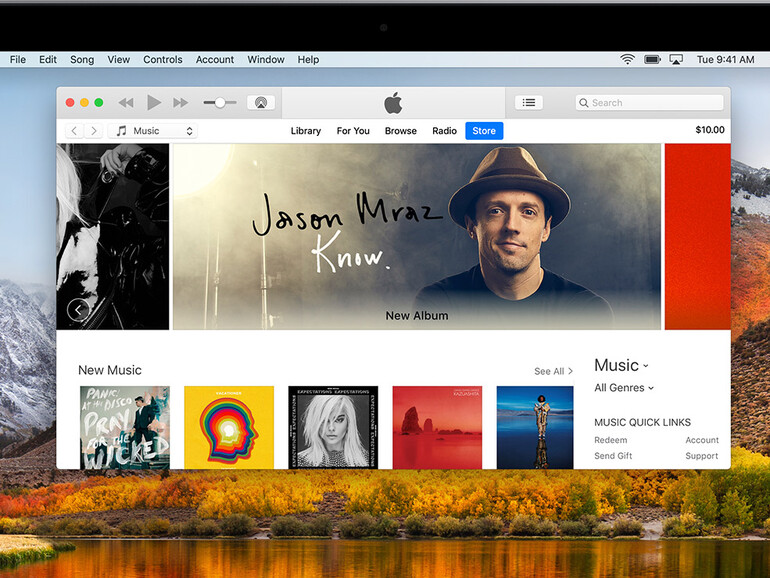This screenshot has height=578, width=770.
Task: Click the previous banner arrow circle
Action: (x=78, y=310)
